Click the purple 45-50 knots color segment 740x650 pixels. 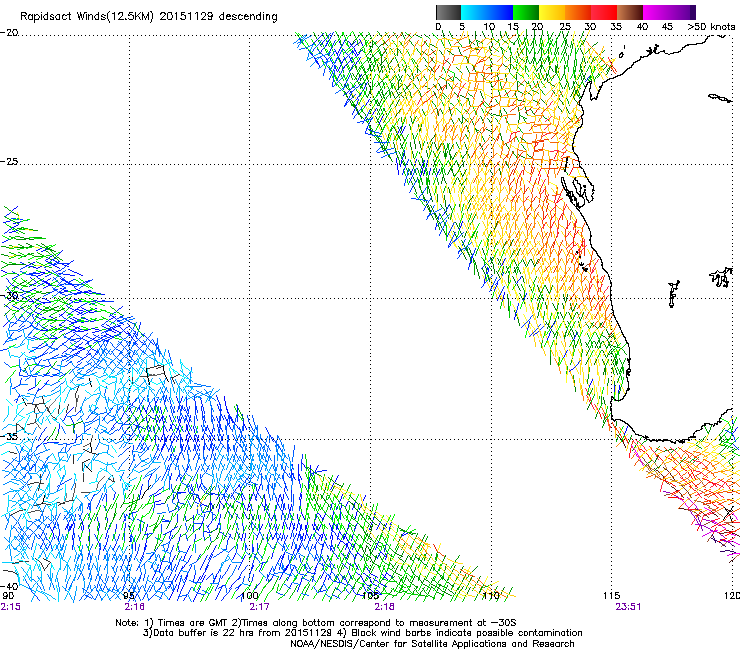click(682, 12)
